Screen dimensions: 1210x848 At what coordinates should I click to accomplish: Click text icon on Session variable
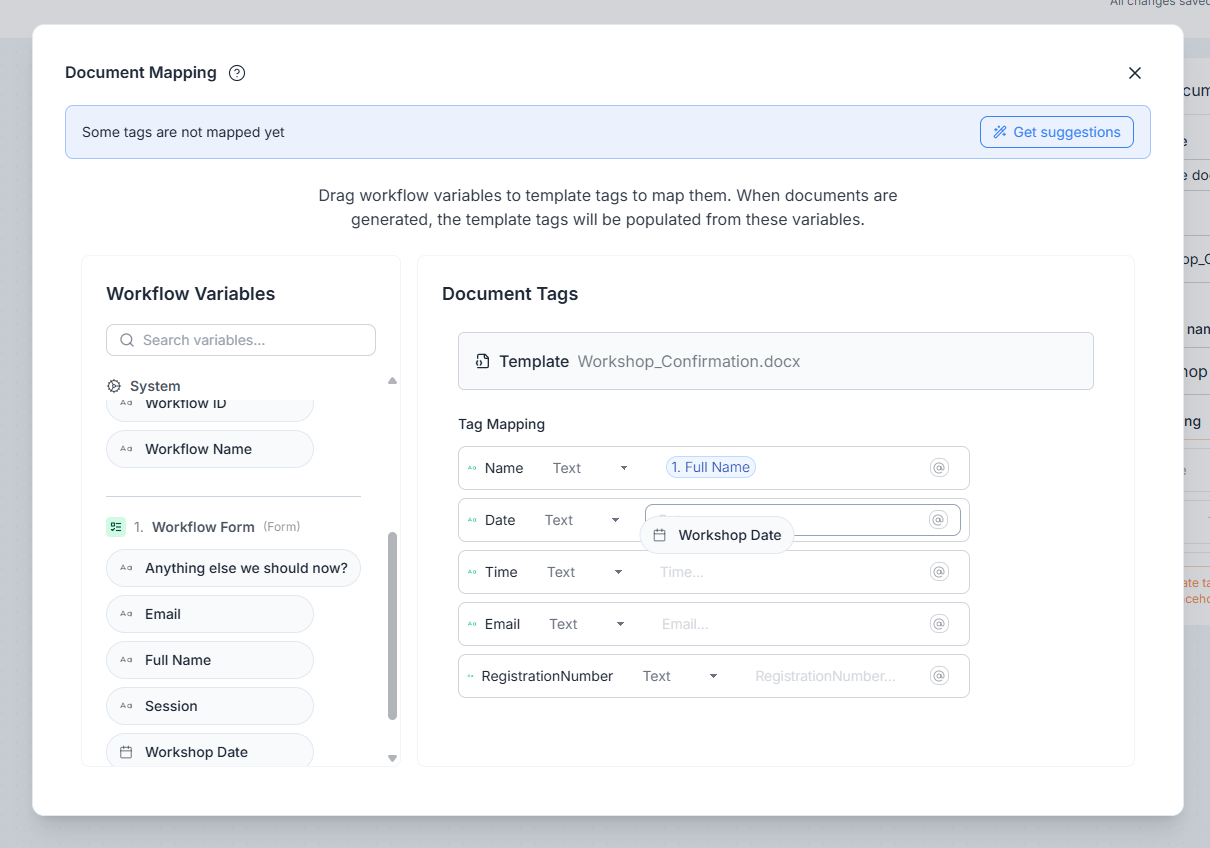[x=126, y=706]
